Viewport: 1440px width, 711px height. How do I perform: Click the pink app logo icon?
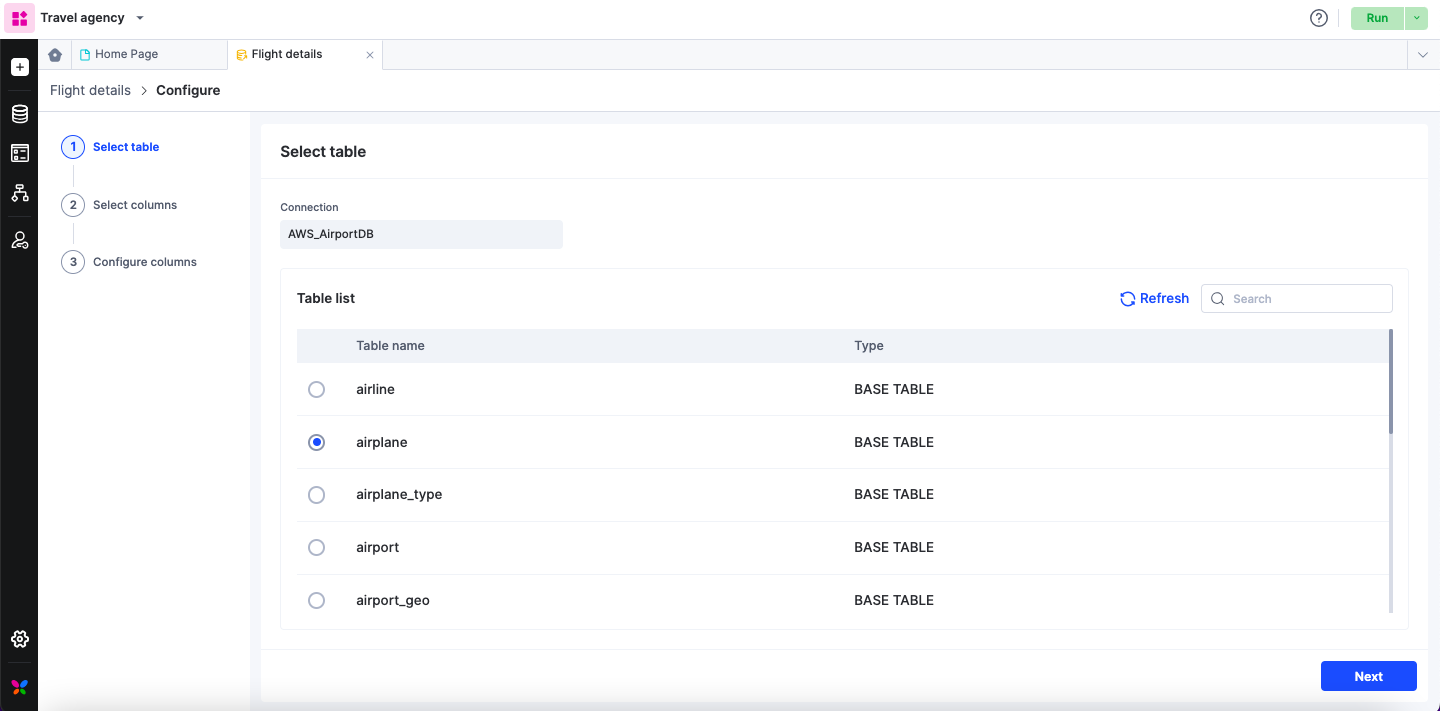19,18
